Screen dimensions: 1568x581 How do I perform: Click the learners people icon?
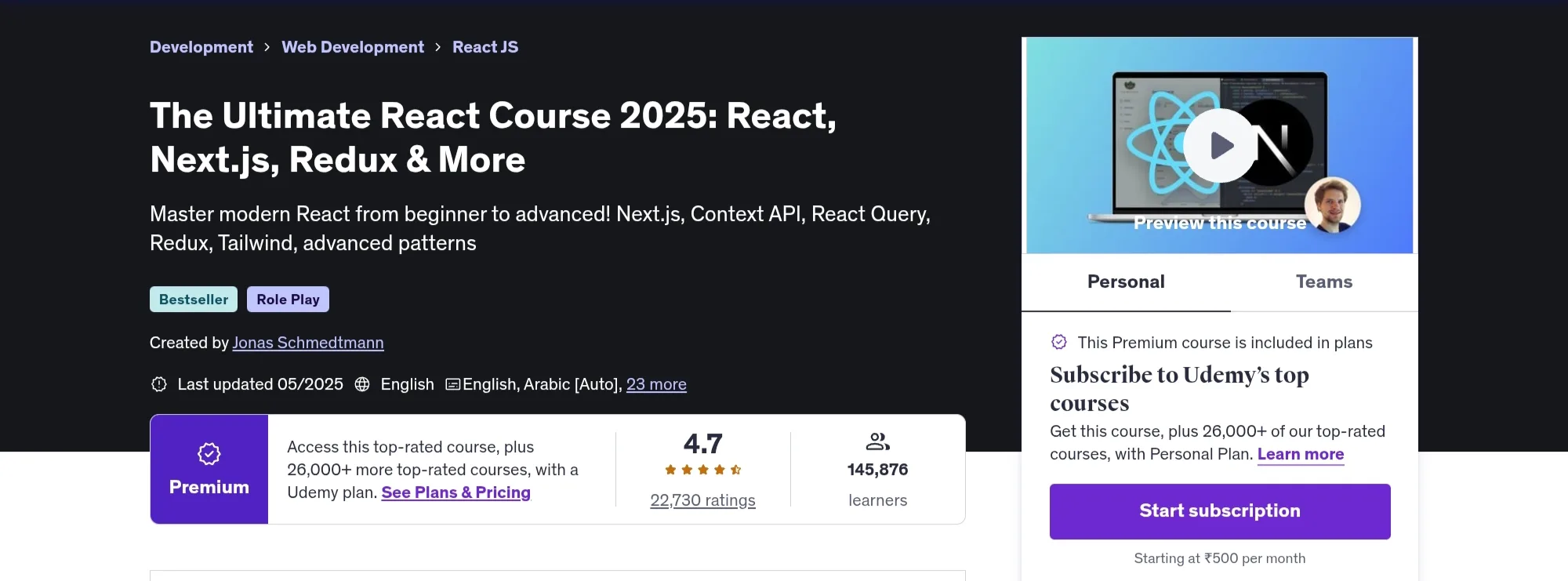pyautogui.click(x=877, y=441)
